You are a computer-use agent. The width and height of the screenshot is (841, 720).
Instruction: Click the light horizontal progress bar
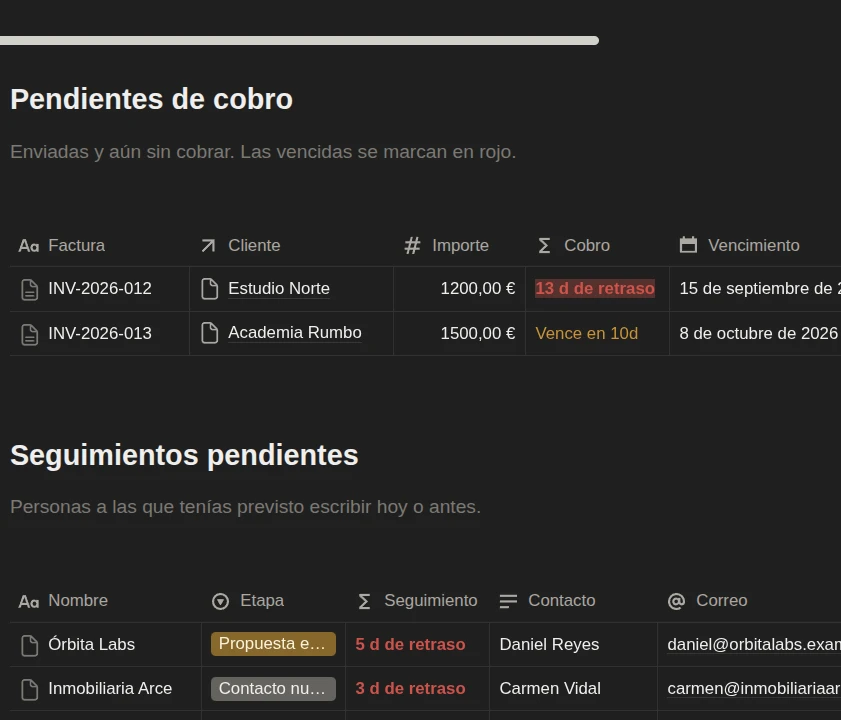tap(299, 40)
